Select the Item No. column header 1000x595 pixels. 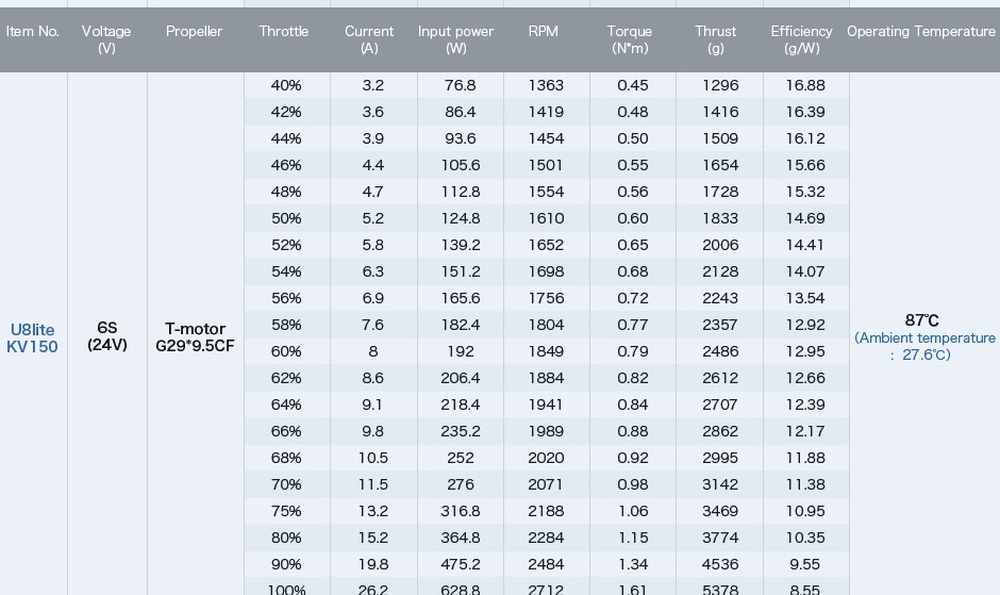33,31
